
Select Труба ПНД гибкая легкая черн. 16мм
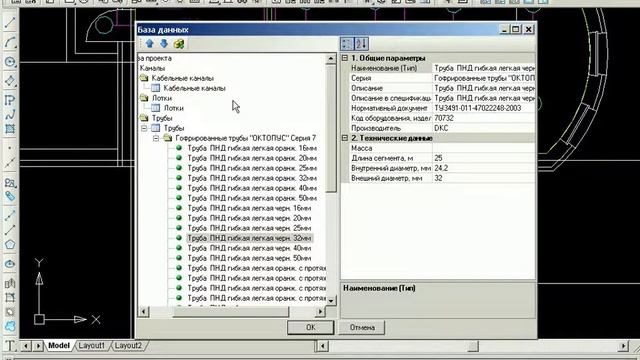tap(249, 208)
